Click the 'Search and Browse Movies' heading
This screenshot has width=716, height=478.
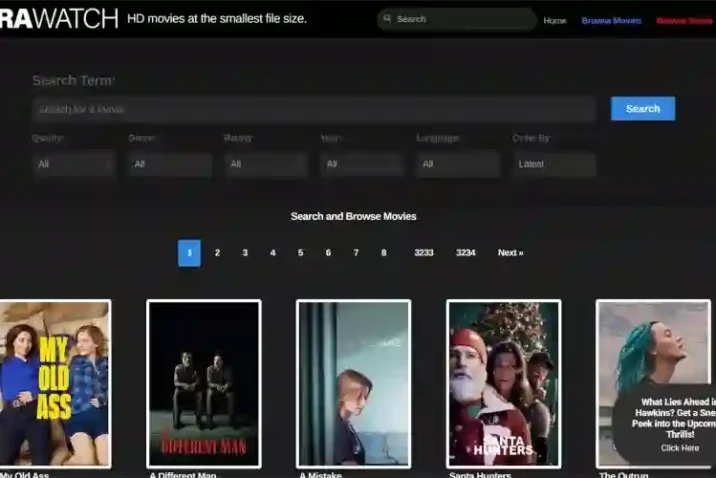(x=353, y=216)
